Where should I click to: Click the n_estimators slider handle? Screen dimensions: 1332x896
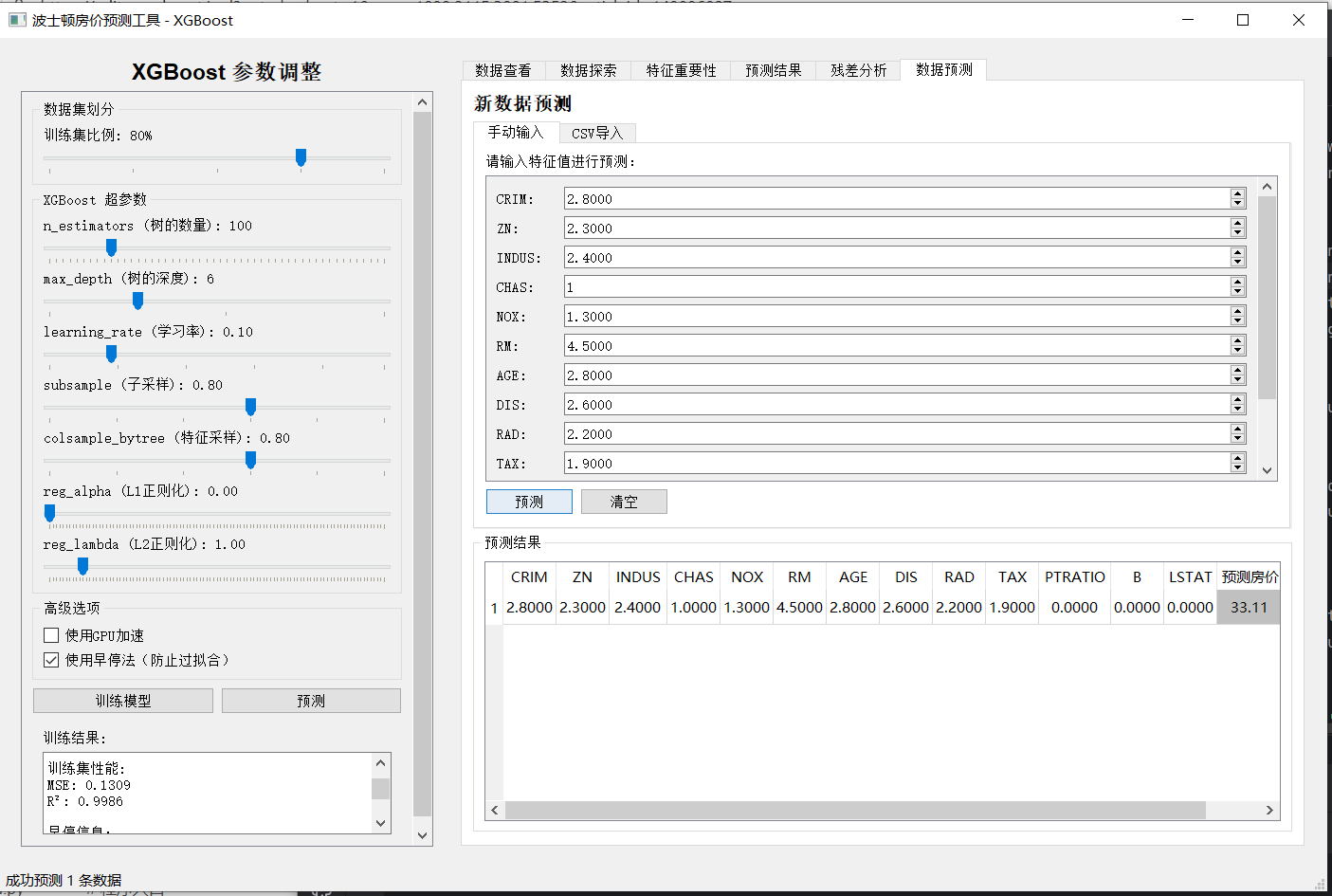pyautogui.click(x=111, y=247)
